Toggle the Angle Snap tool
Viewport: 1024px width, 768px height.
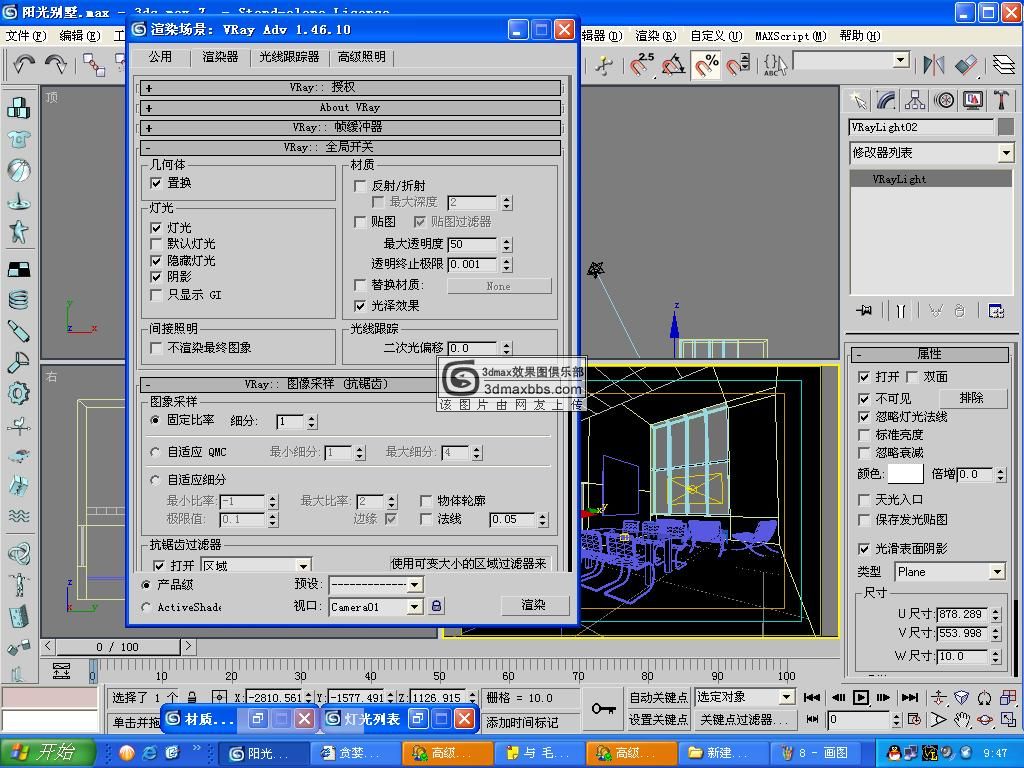(x=673, y=65)
